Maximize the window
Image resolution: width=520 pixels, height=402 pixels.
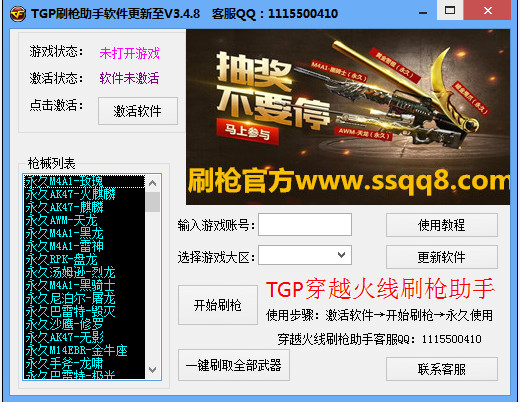[450, 10]
